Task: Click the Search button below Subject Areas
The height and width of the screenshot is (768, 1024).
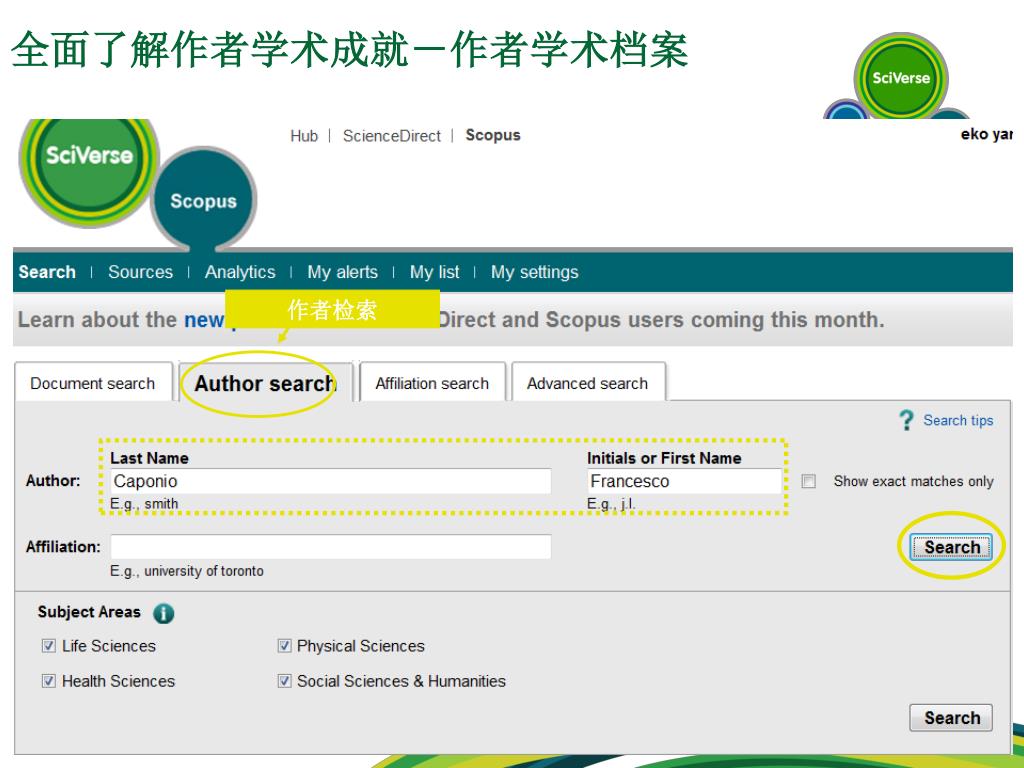Action: coord(952,718)
